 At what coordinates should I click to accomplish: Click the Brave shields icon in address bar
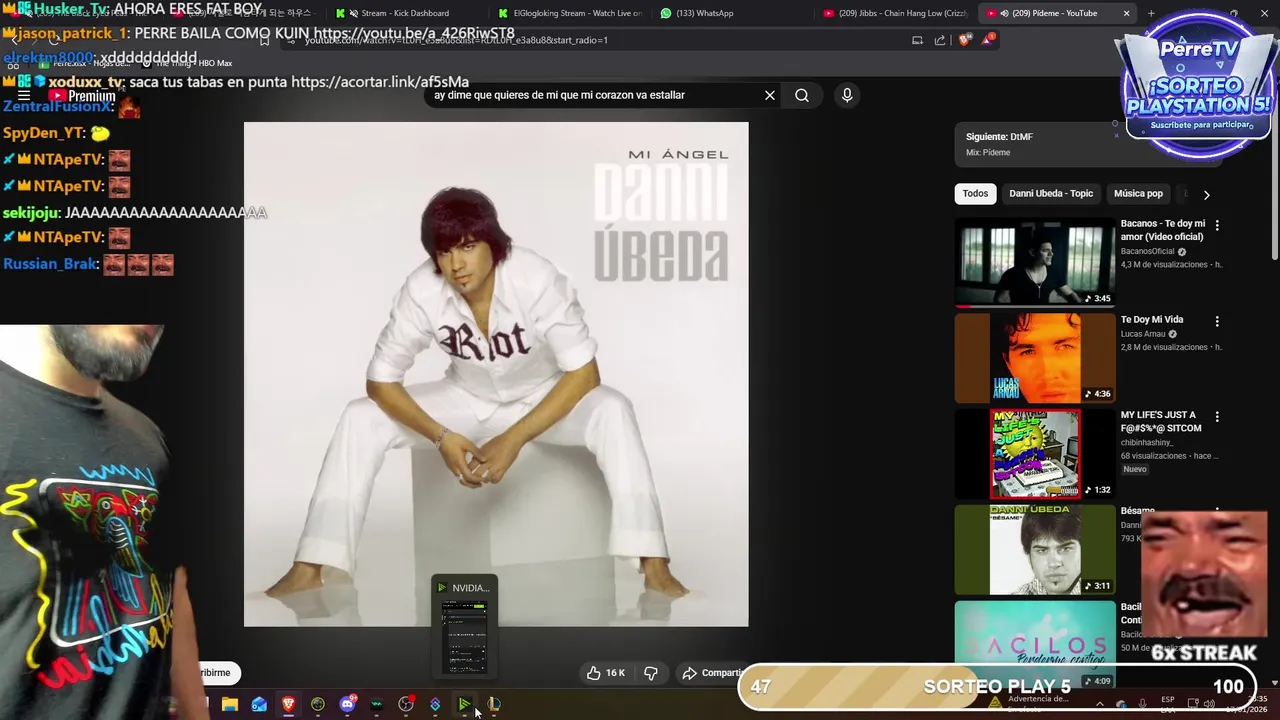tap(964, 40)
